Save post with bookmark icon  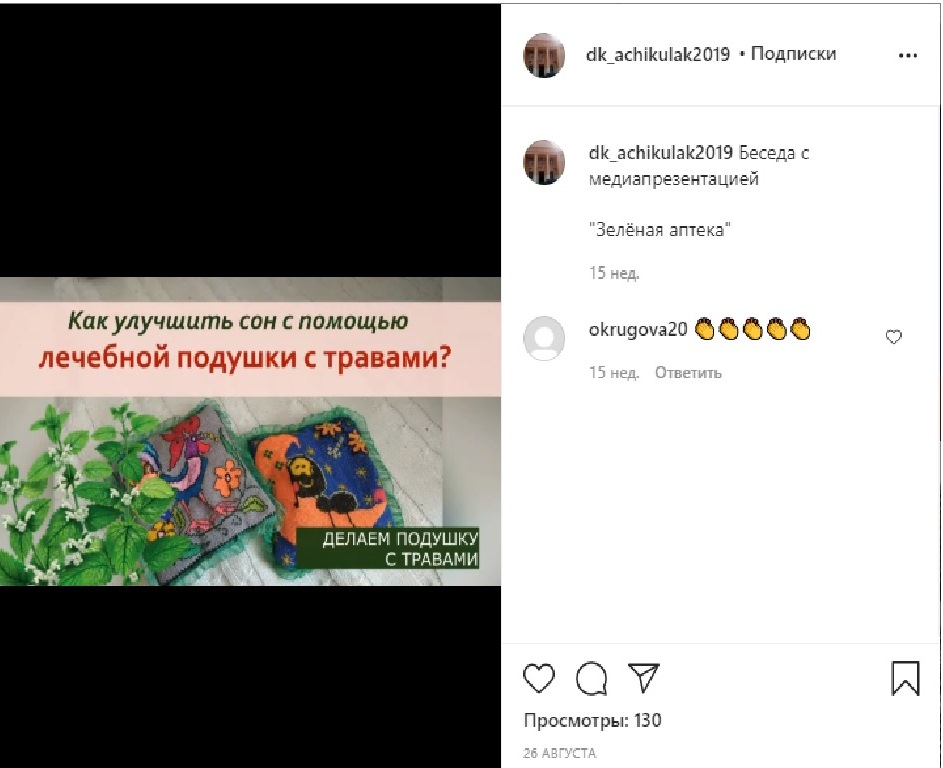point(905,678)
